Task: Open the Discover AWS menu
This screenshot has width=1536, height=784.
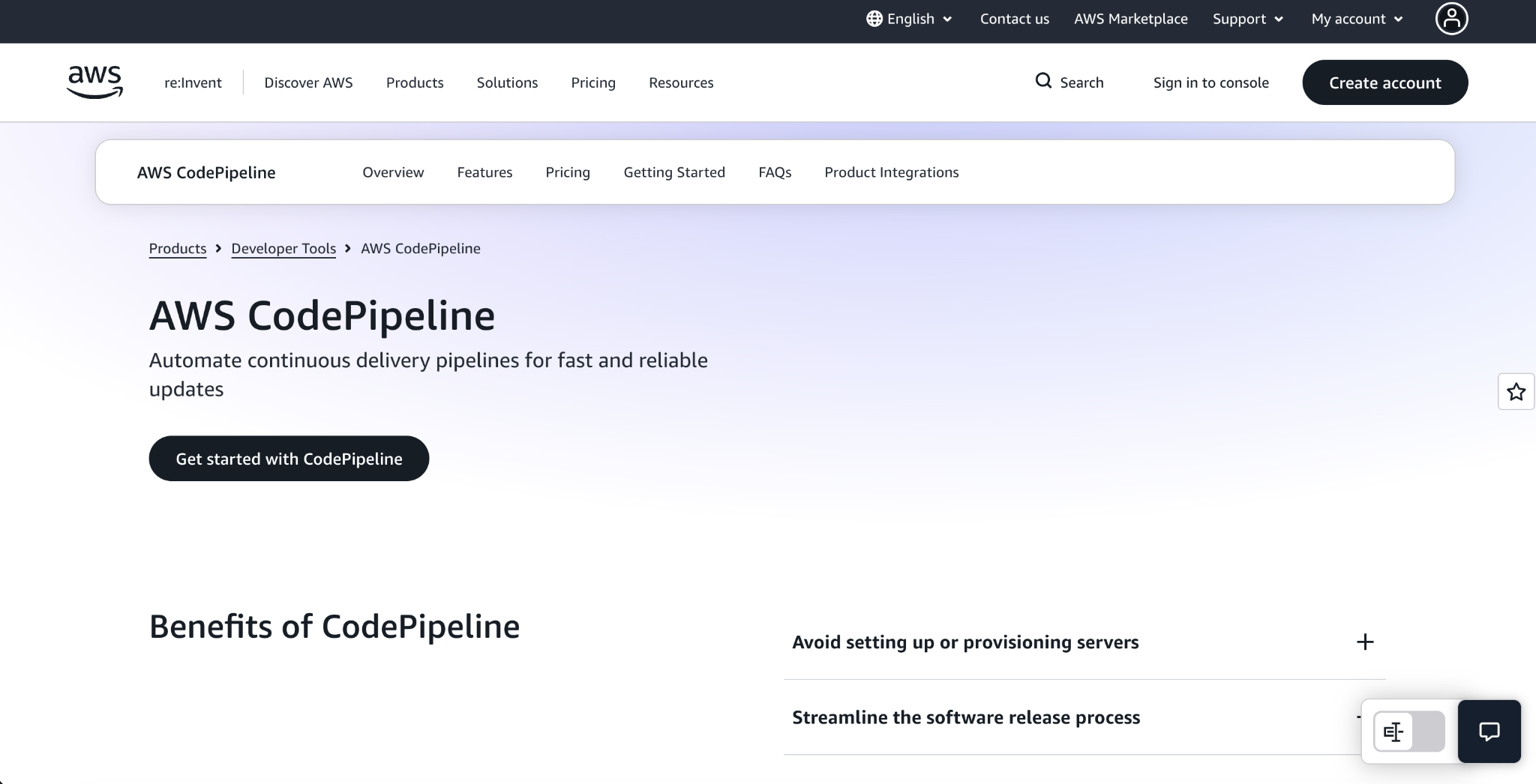Action: click(x=308, y=82)
